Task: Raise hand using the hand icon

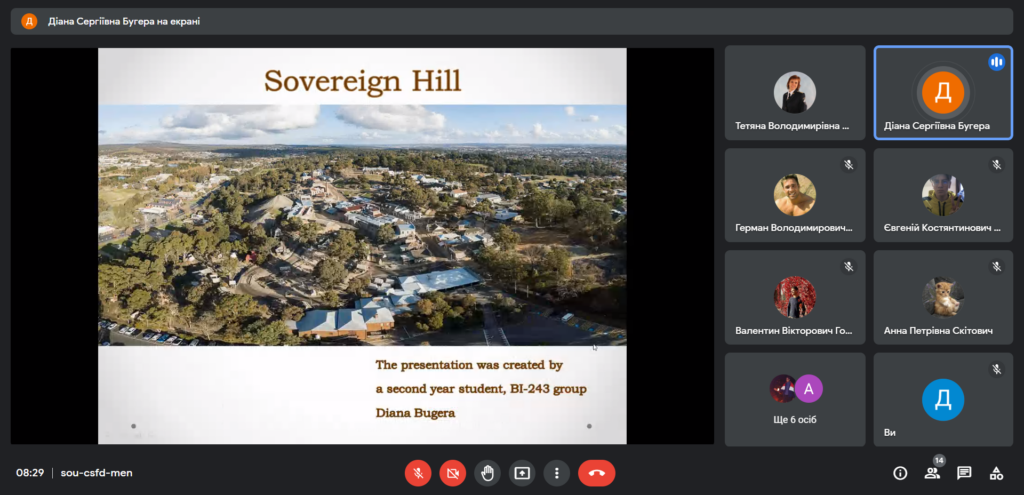Action: click(x=487, y=473)
